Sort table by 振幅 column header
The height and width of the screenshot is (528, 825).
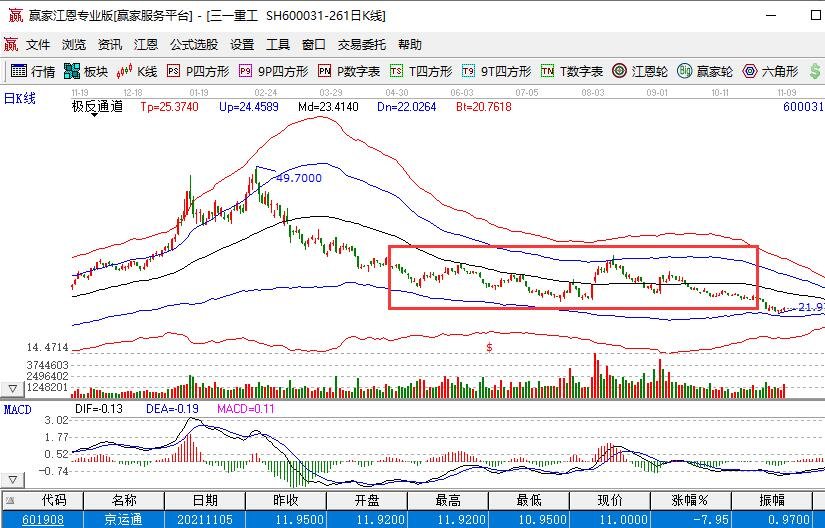point(772,500)
